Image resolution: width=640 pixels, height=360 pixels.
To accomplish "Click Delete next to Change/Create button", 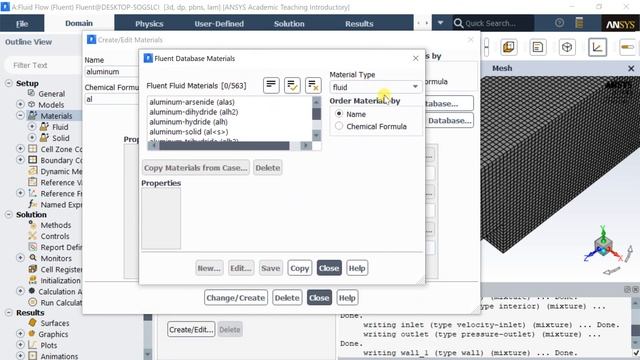I will click(x=287, y=298).
